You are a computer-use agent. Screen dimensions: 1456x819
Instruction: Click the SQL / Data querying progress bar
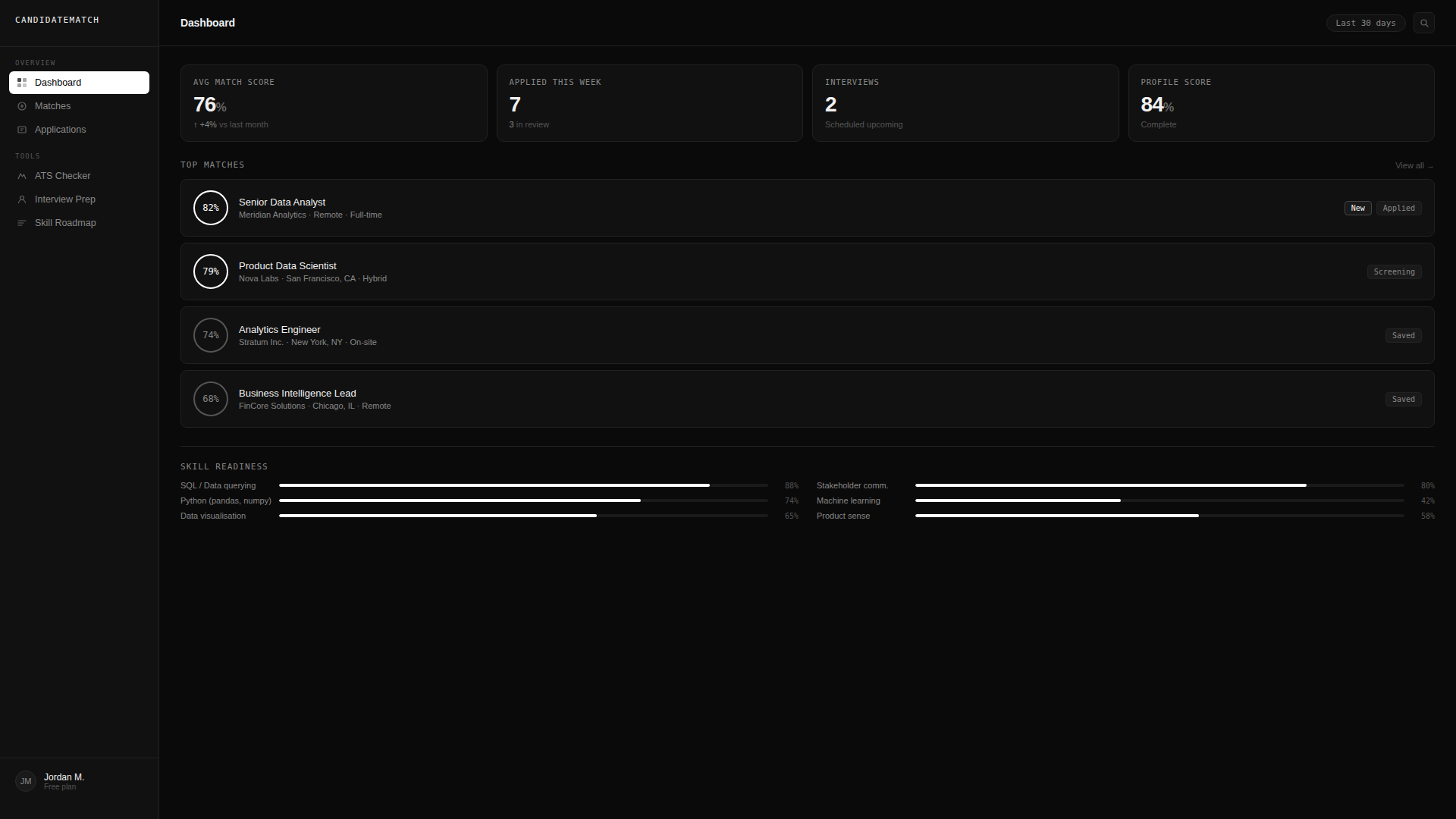[523, 485]
